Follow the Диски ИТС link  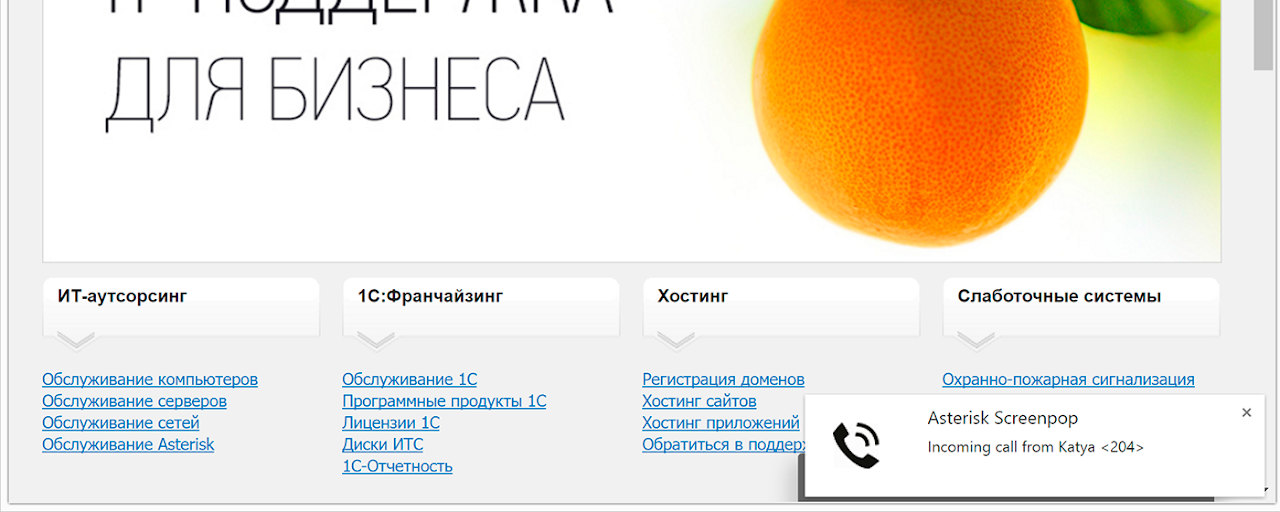point(383,445)
